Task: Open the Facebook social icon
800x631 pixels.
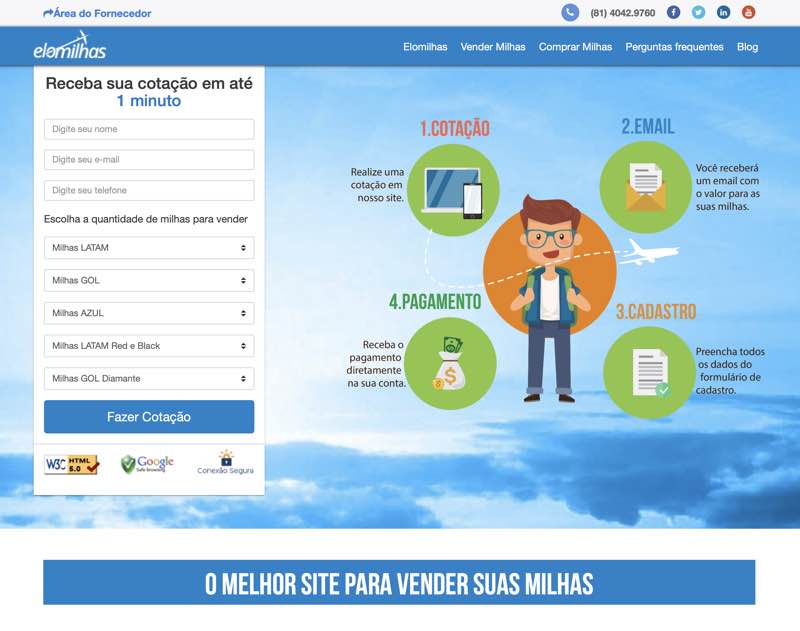Action: (x=673, y=12)
